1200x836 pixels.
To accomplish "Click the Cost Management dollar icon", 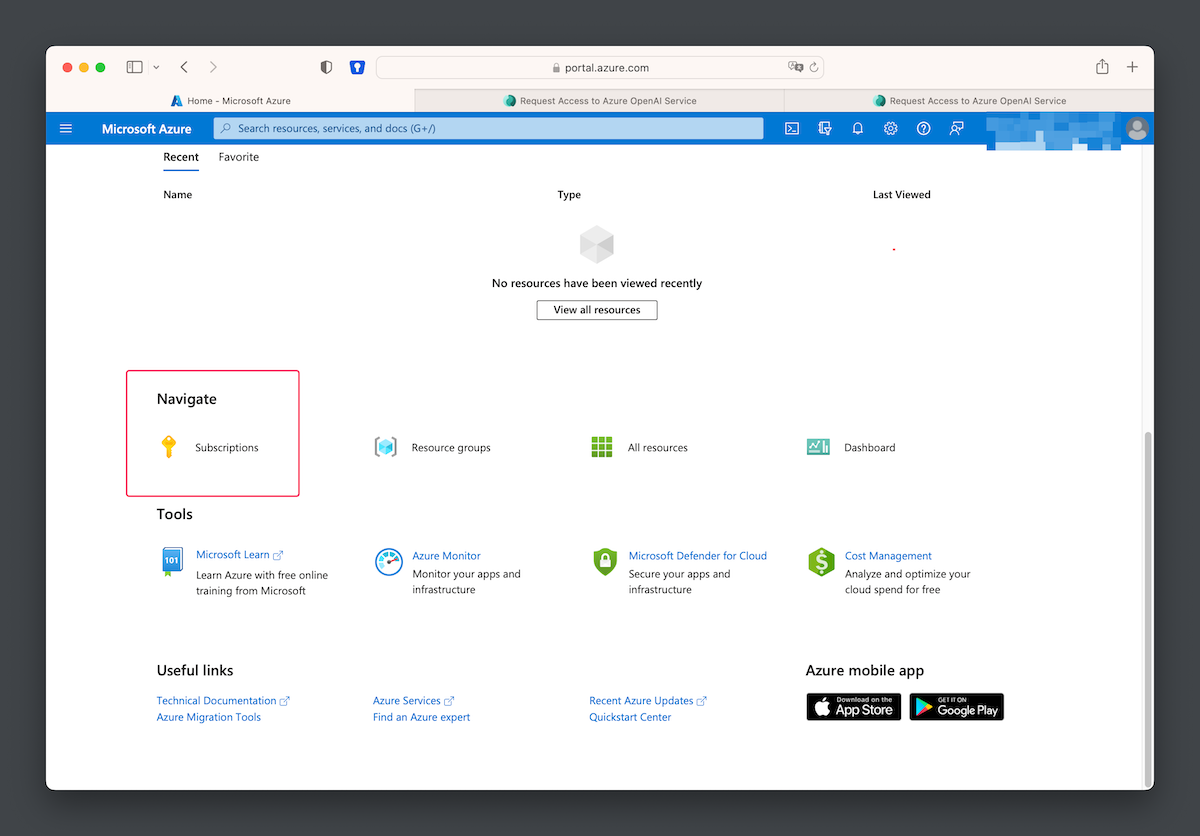I will point(821,561).
